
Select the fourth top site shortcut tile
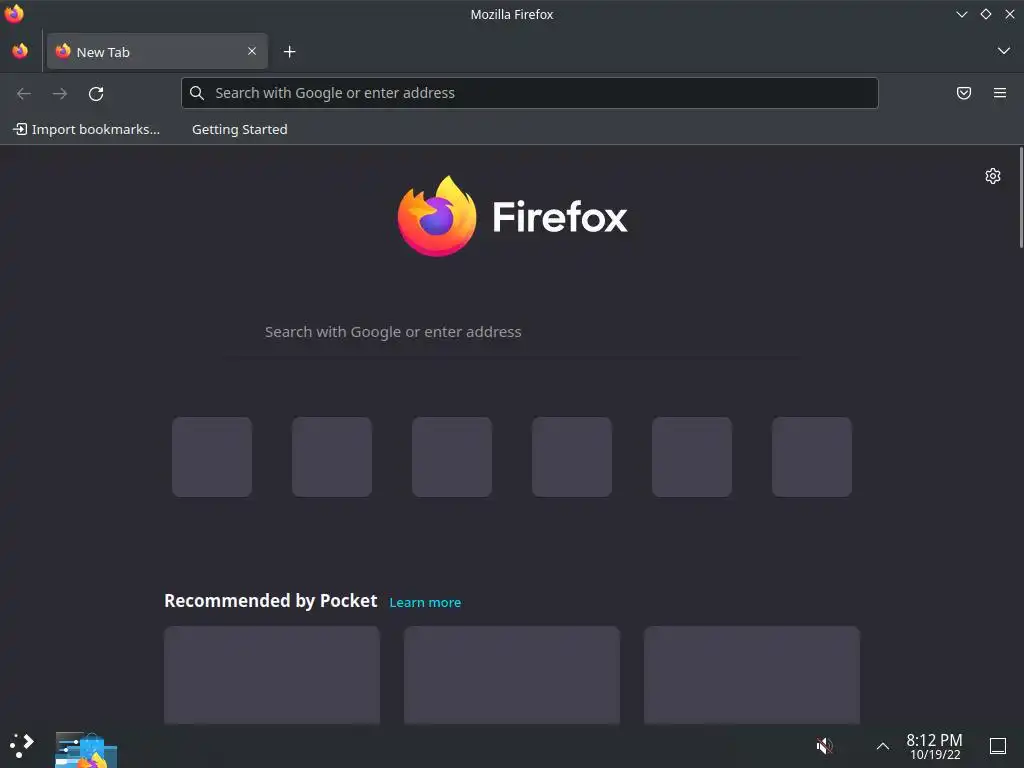[x=572, y=457]
